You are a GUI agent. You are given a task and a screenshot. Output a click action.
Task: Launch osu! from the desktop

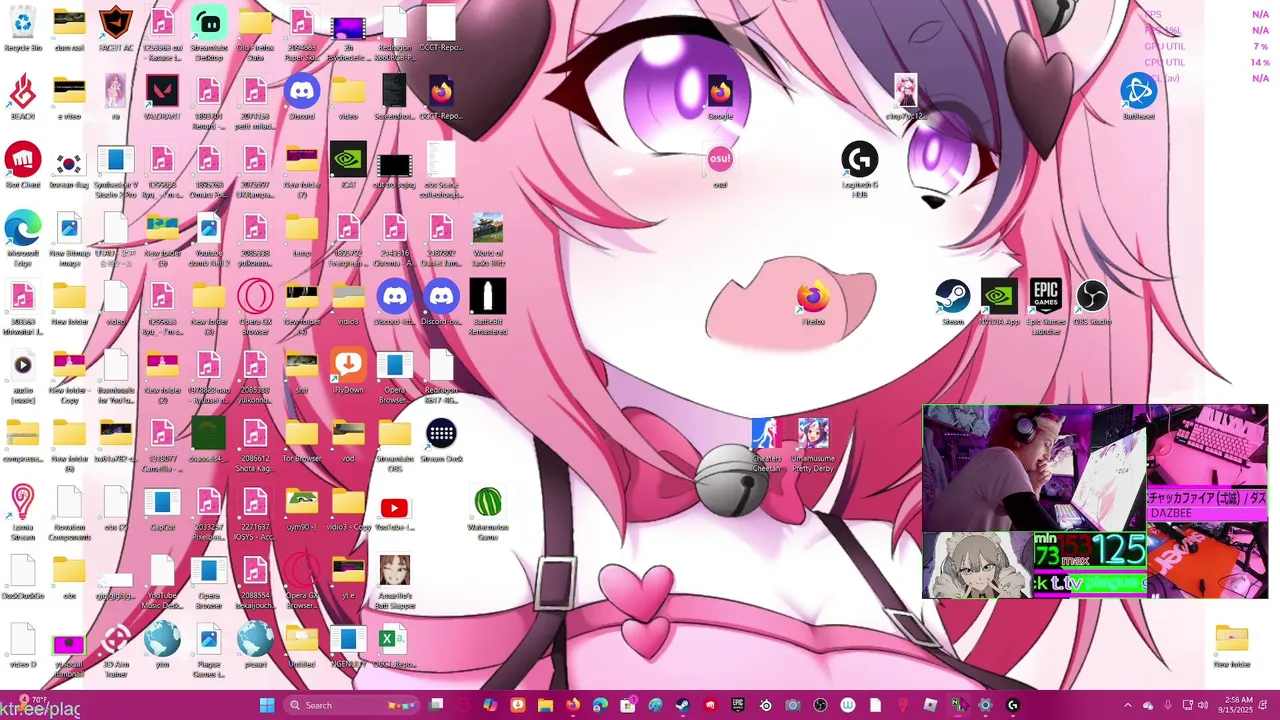pos(720,166)
